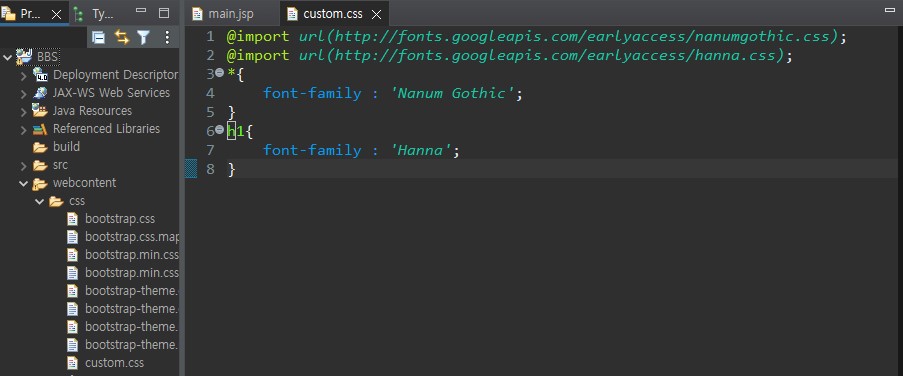Click the Deployment Descriptor icon
This screenshot has width=903, height=376.
tap(40, 75)
